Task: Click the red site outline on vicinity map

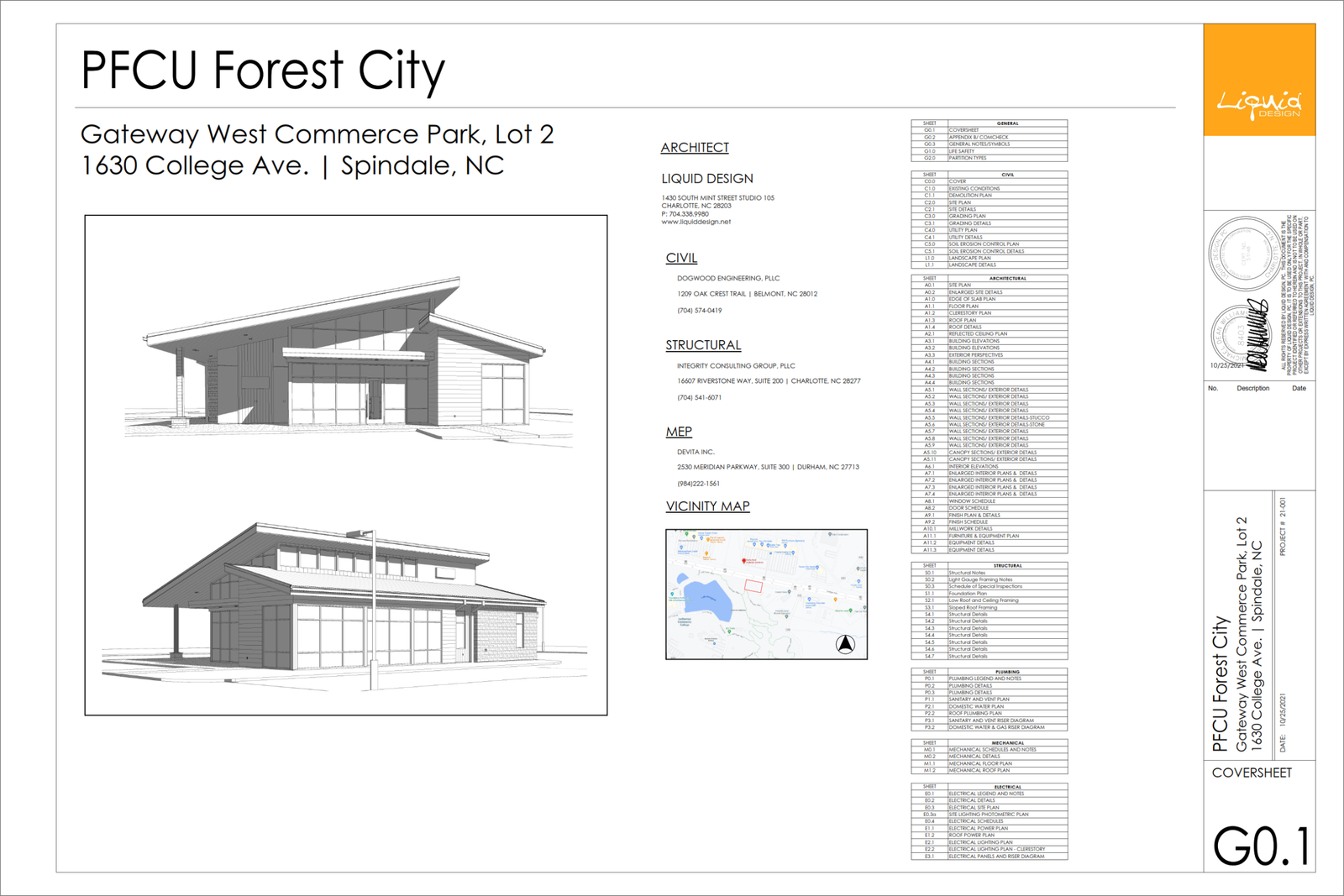Action: (753, 586)
